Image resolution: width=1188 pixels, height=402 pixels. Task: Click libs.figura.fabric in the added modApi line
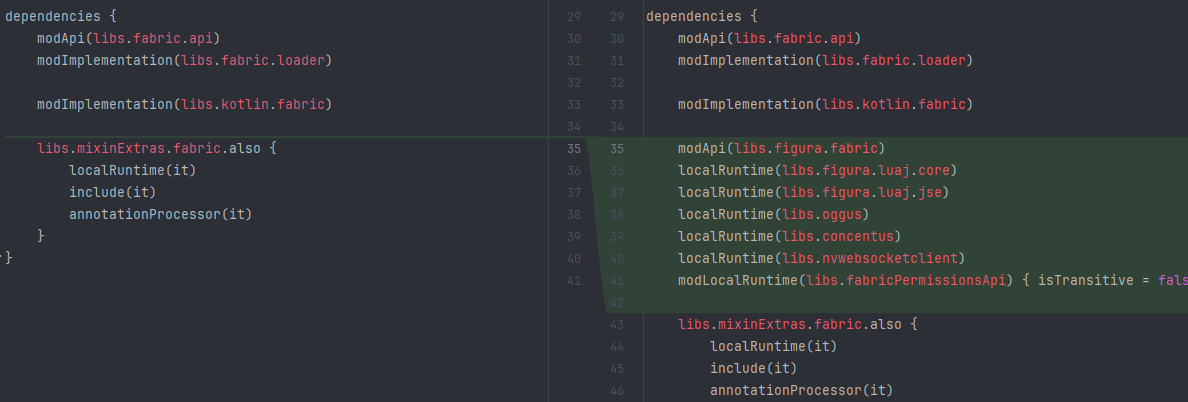coord(810,149)
